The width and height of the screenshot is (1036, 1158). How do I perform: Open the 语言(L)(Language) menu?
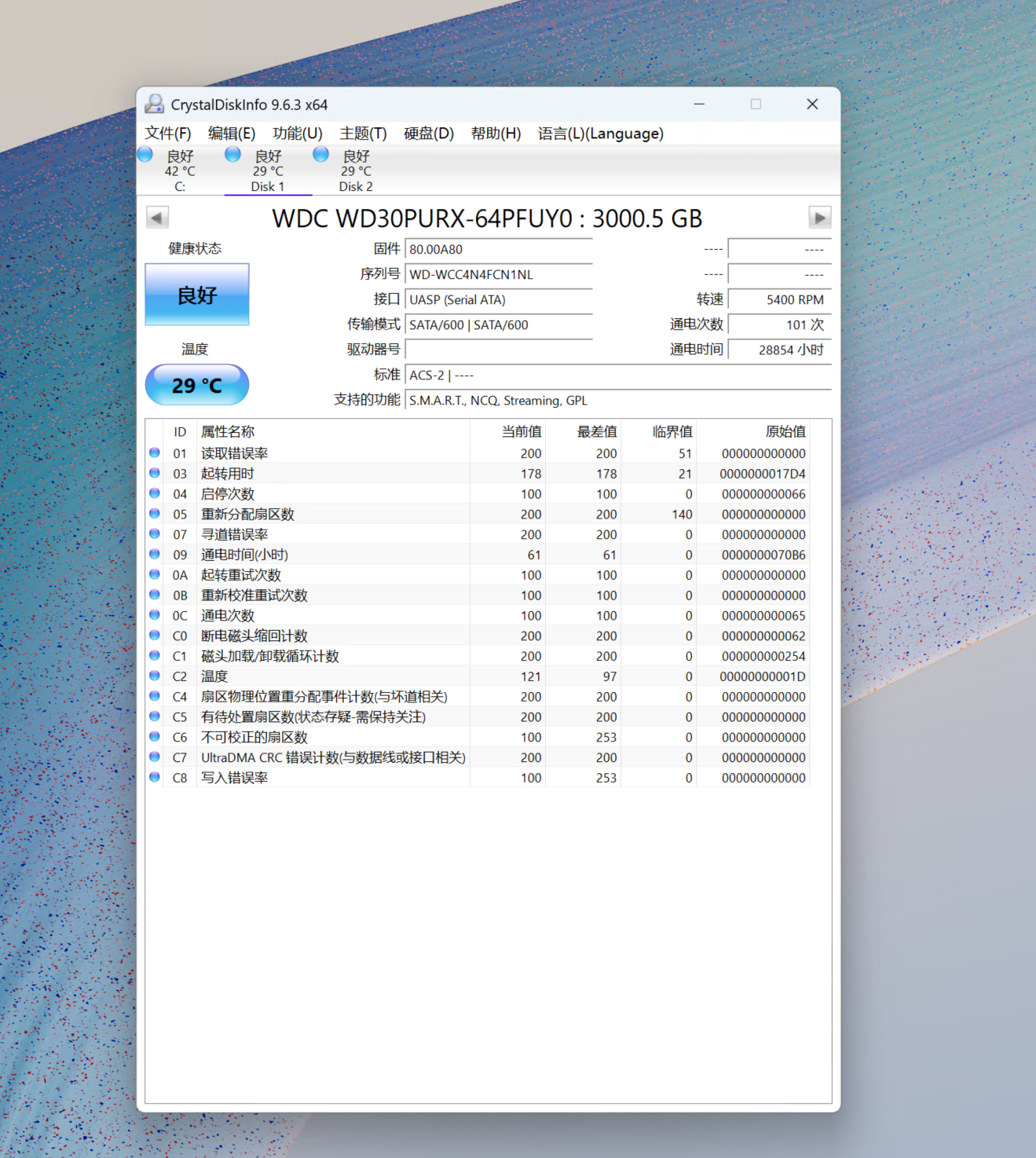pos(600,134)
